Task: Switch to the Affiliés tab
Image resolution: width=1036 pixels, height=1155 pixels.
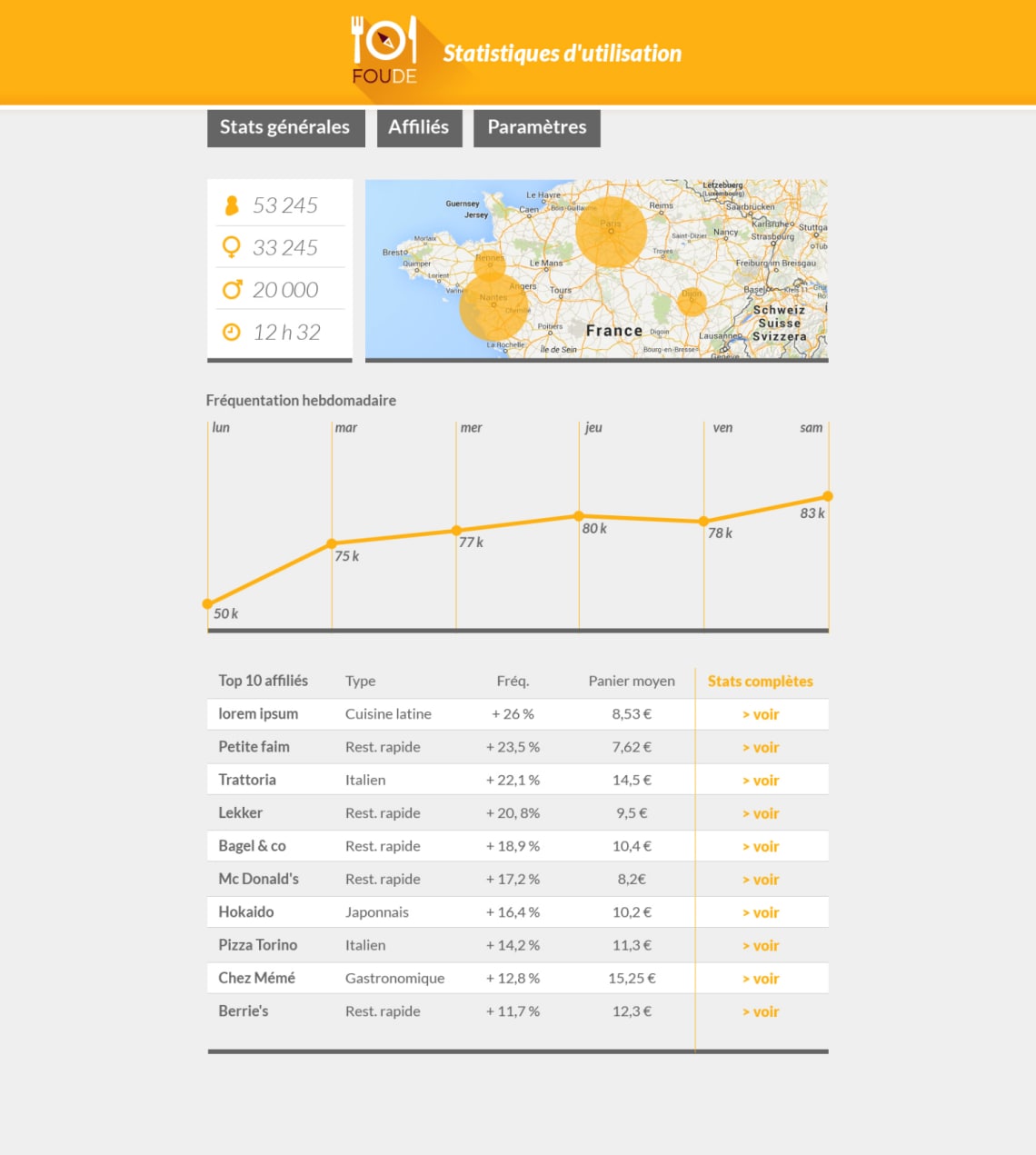Action: point(419,128)
